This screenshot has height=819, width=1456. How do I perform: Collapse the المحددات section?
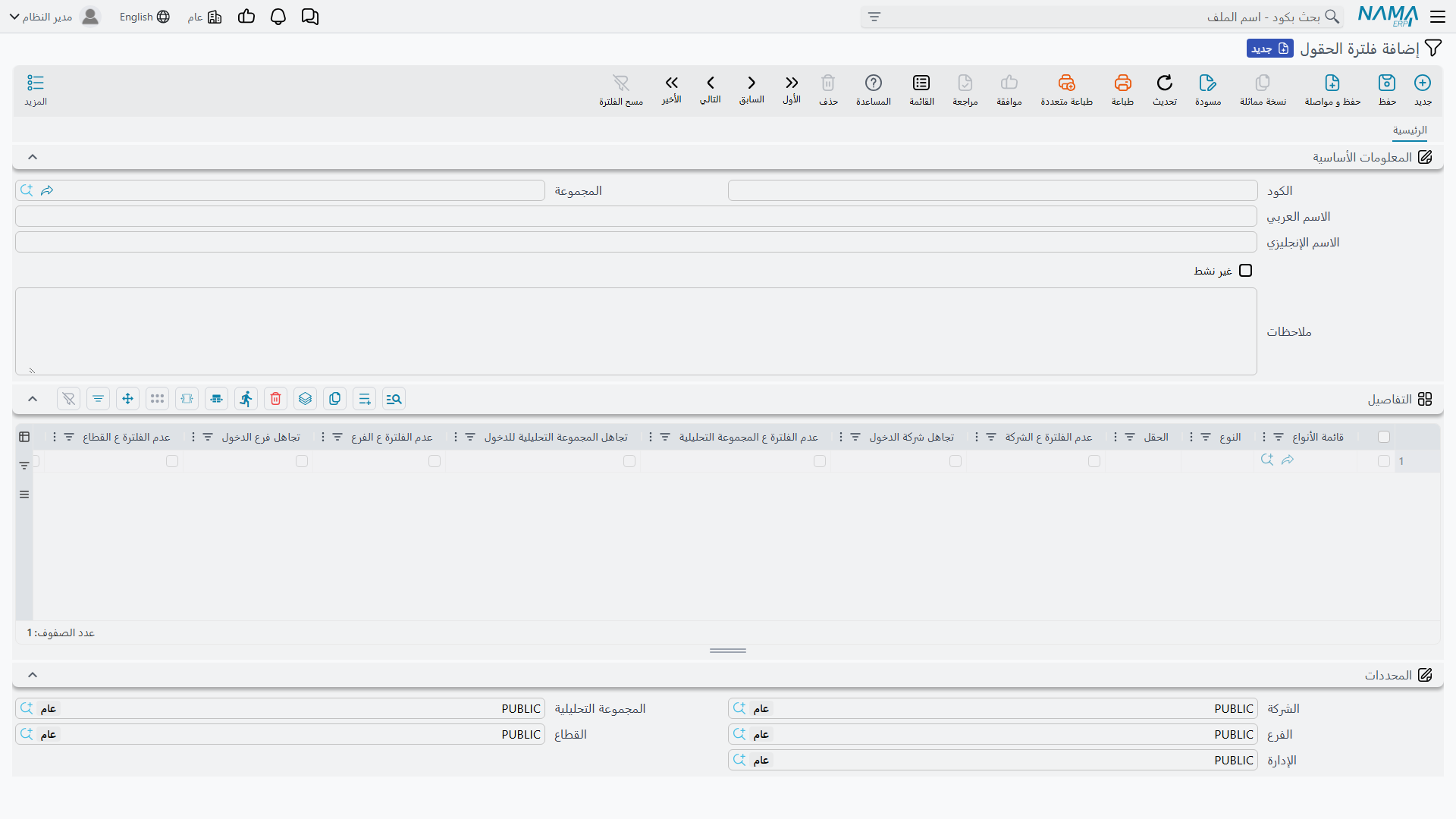33,675
